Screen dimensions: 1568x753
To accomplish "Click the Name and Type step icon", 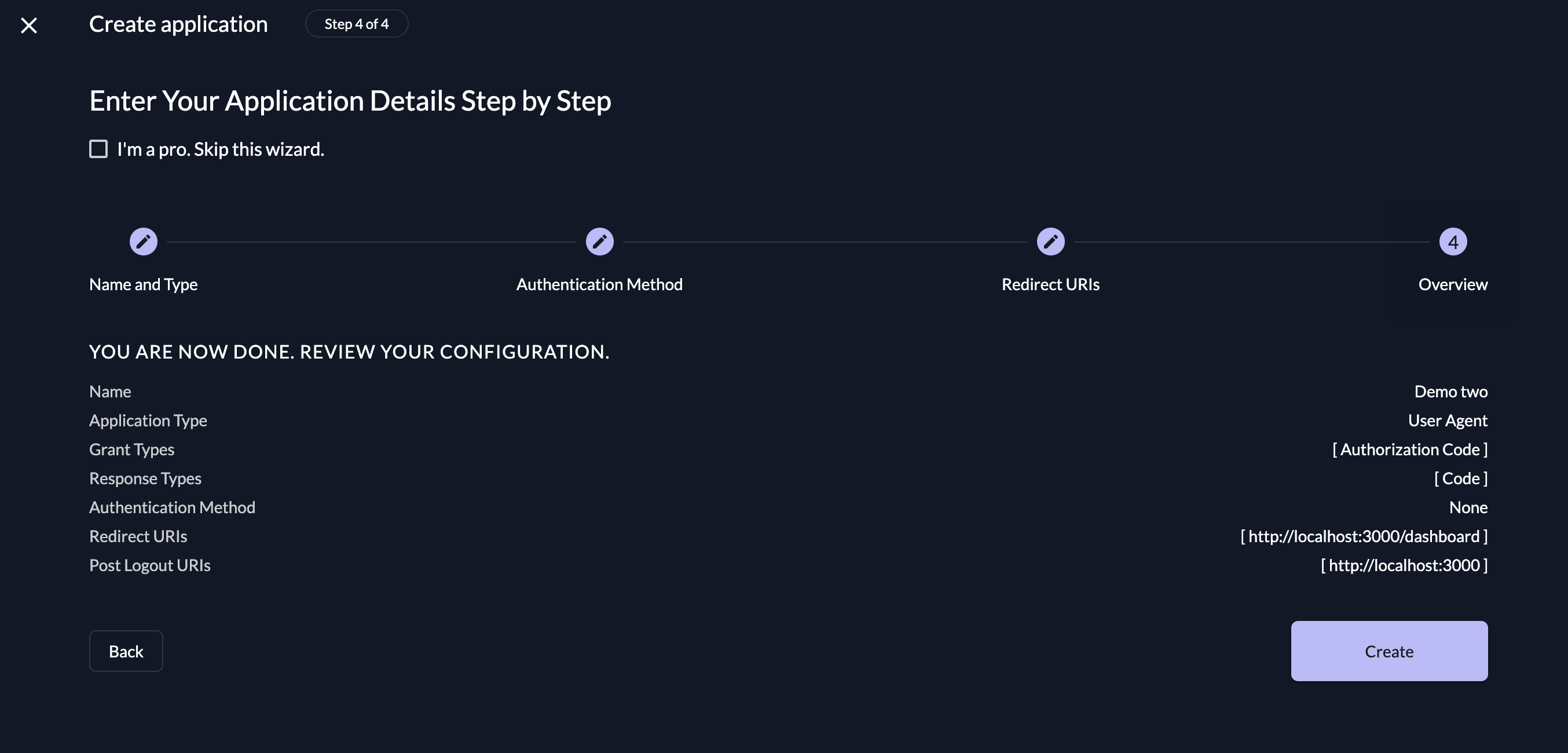I will [x=143, y=241].
